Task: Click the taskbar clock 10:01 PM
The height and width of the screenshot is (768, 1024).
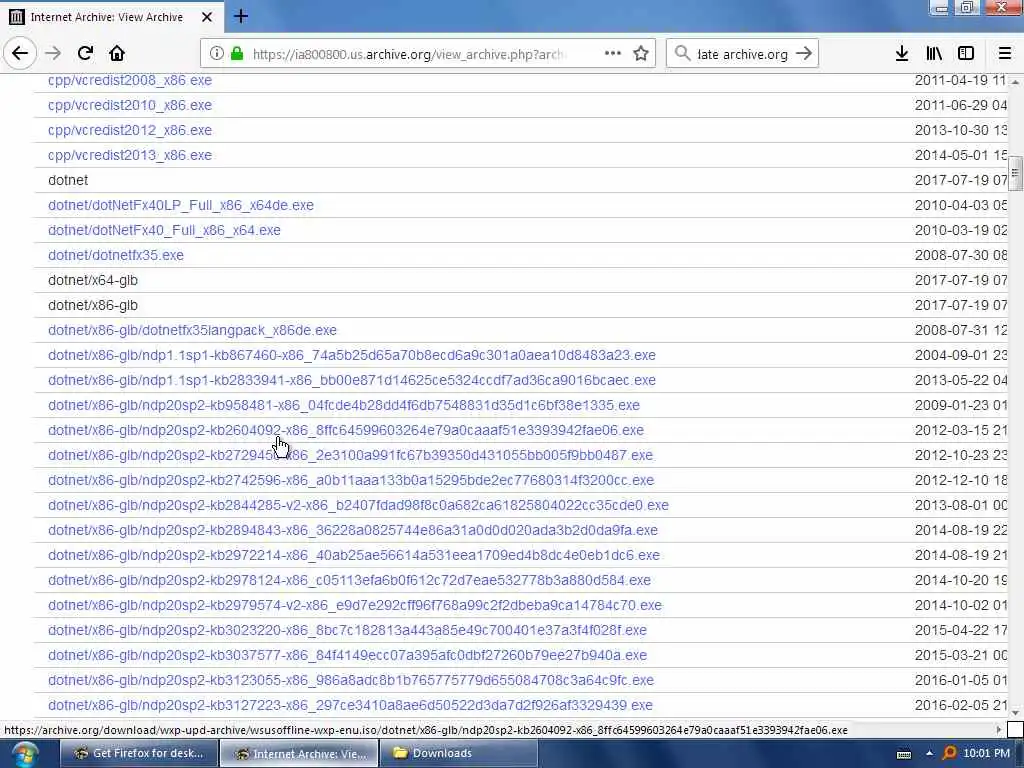Action: (986, 754)
